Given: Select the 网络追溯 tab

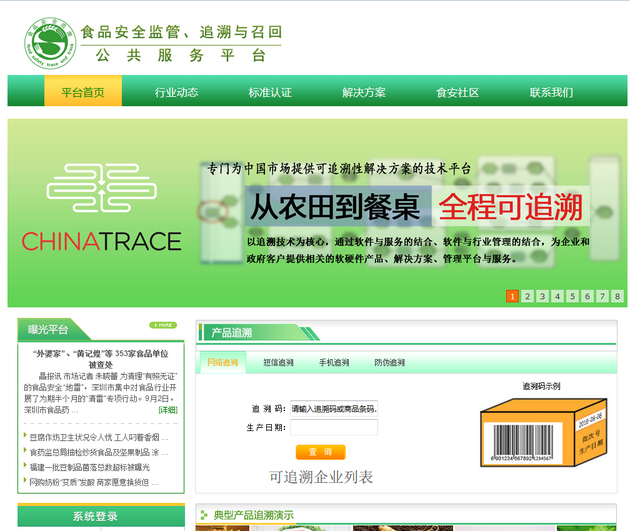Looking at the screenshot, I should click(223, 363).
